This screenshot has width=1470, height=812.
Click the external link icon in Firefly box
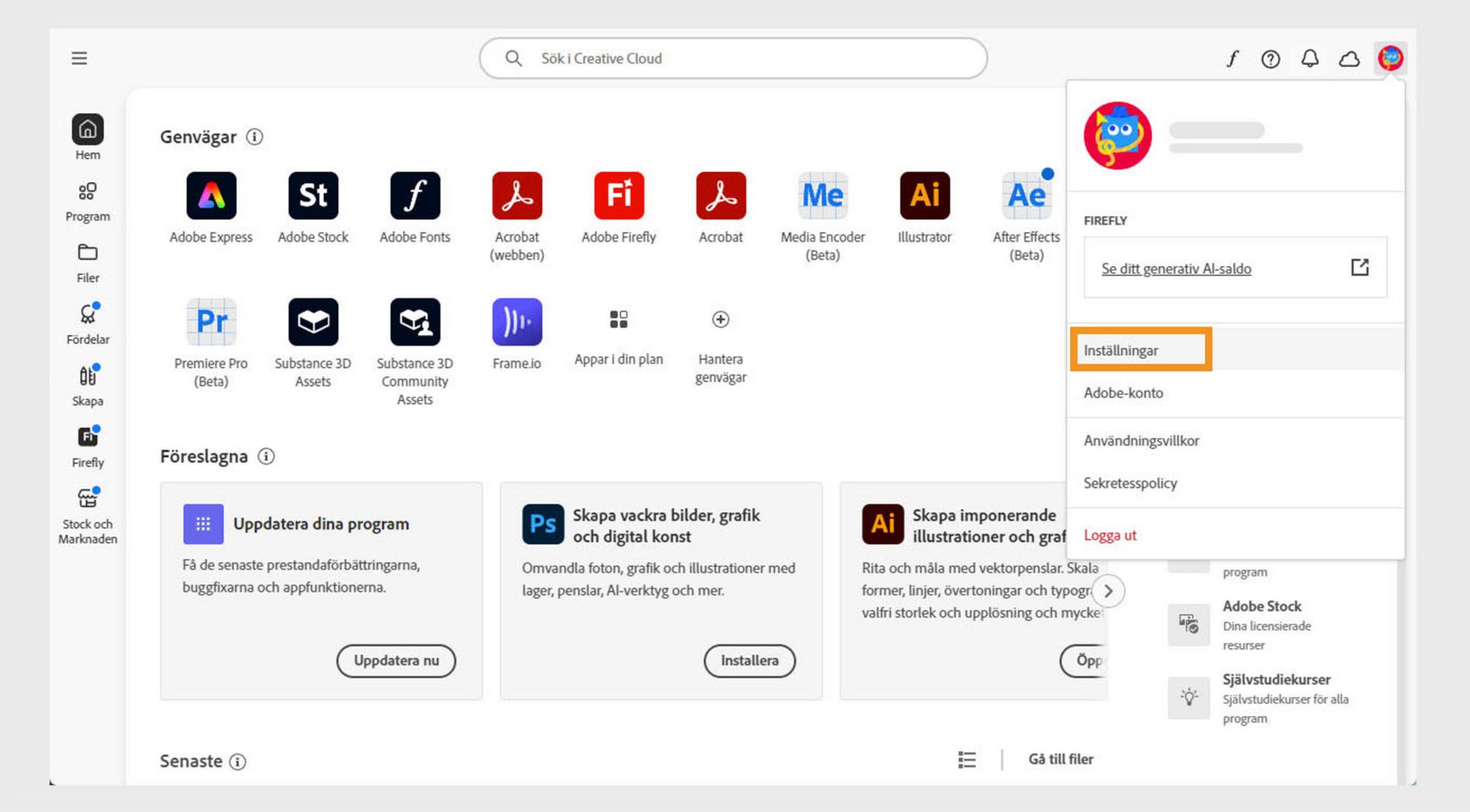coord(1360,267)
